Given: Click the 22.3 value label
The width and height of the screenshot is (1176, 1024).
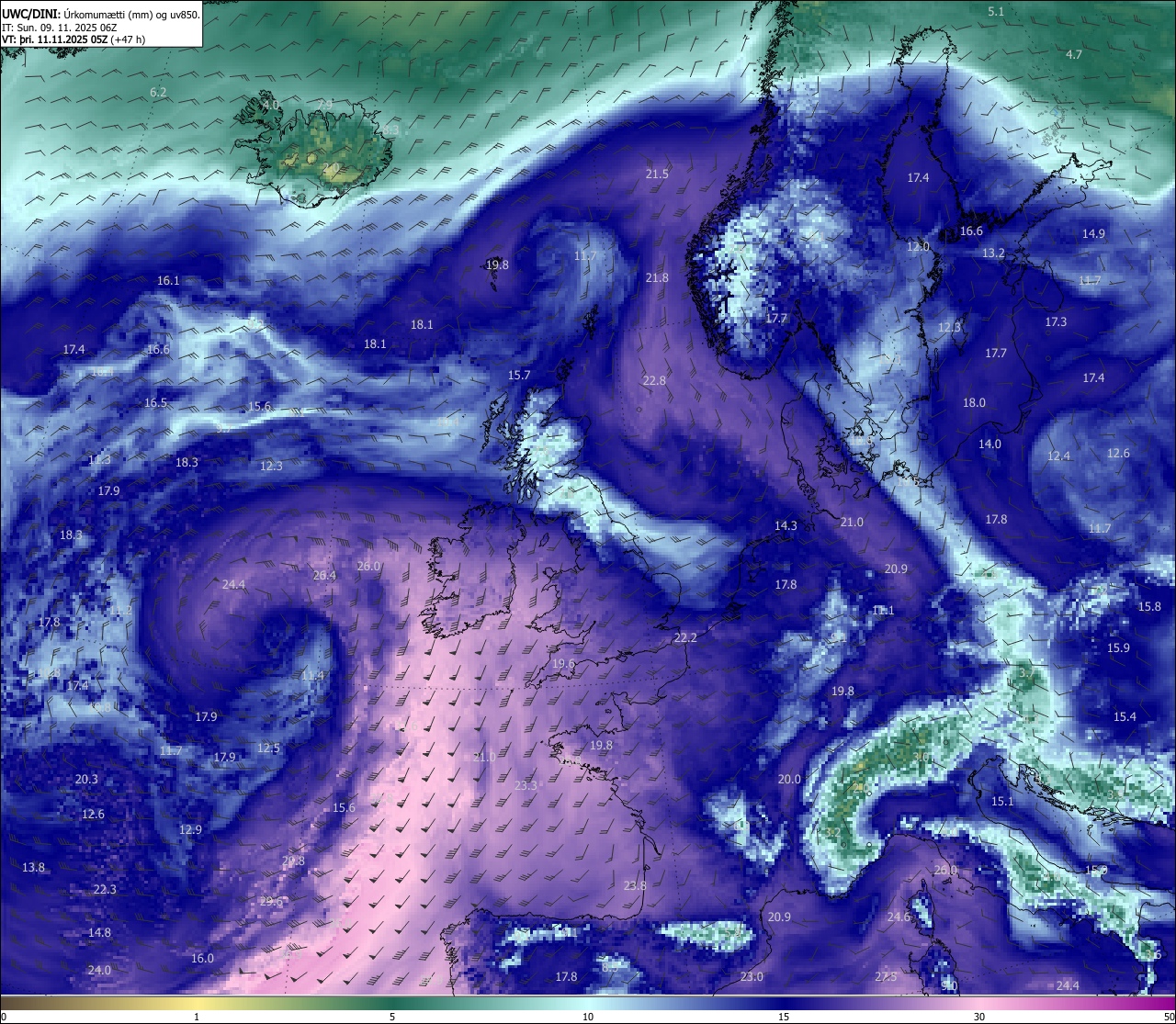Looking at the screenshot, I should pyautogui.click(x=105, y=889).
